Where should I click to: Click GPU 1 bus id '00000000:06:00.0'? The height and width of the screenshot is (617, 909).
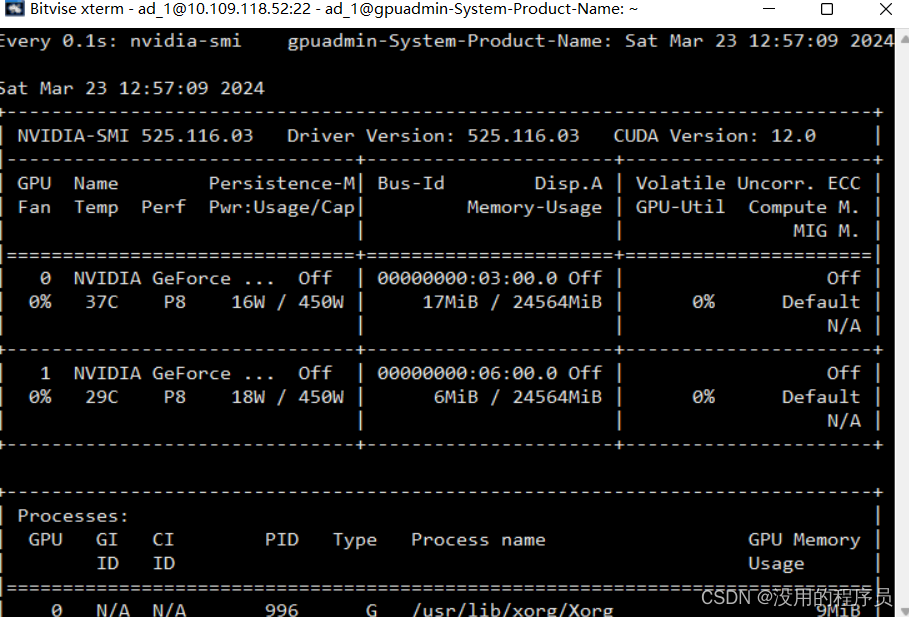click(467, 373)
